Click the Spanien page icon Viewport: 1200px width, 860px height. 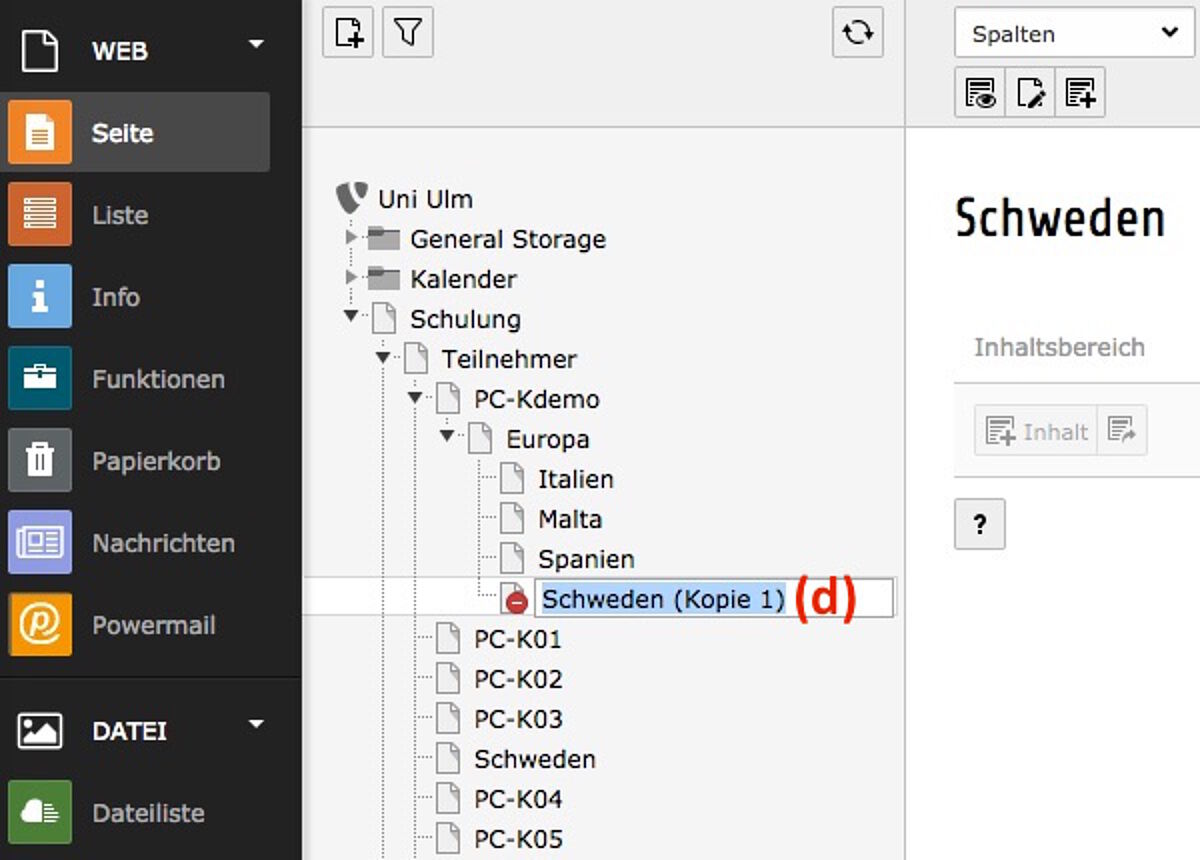click(x=512, y=558)
